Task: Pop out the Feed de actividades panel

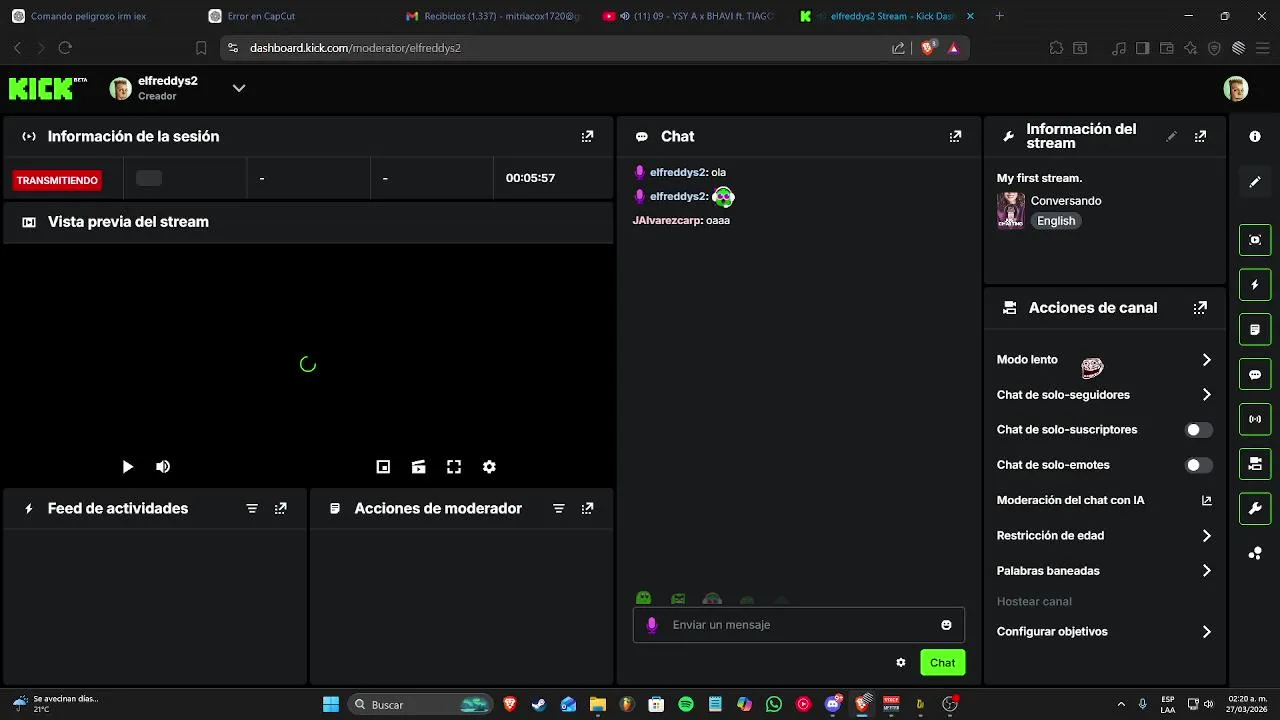Action: tap(281, 508)
